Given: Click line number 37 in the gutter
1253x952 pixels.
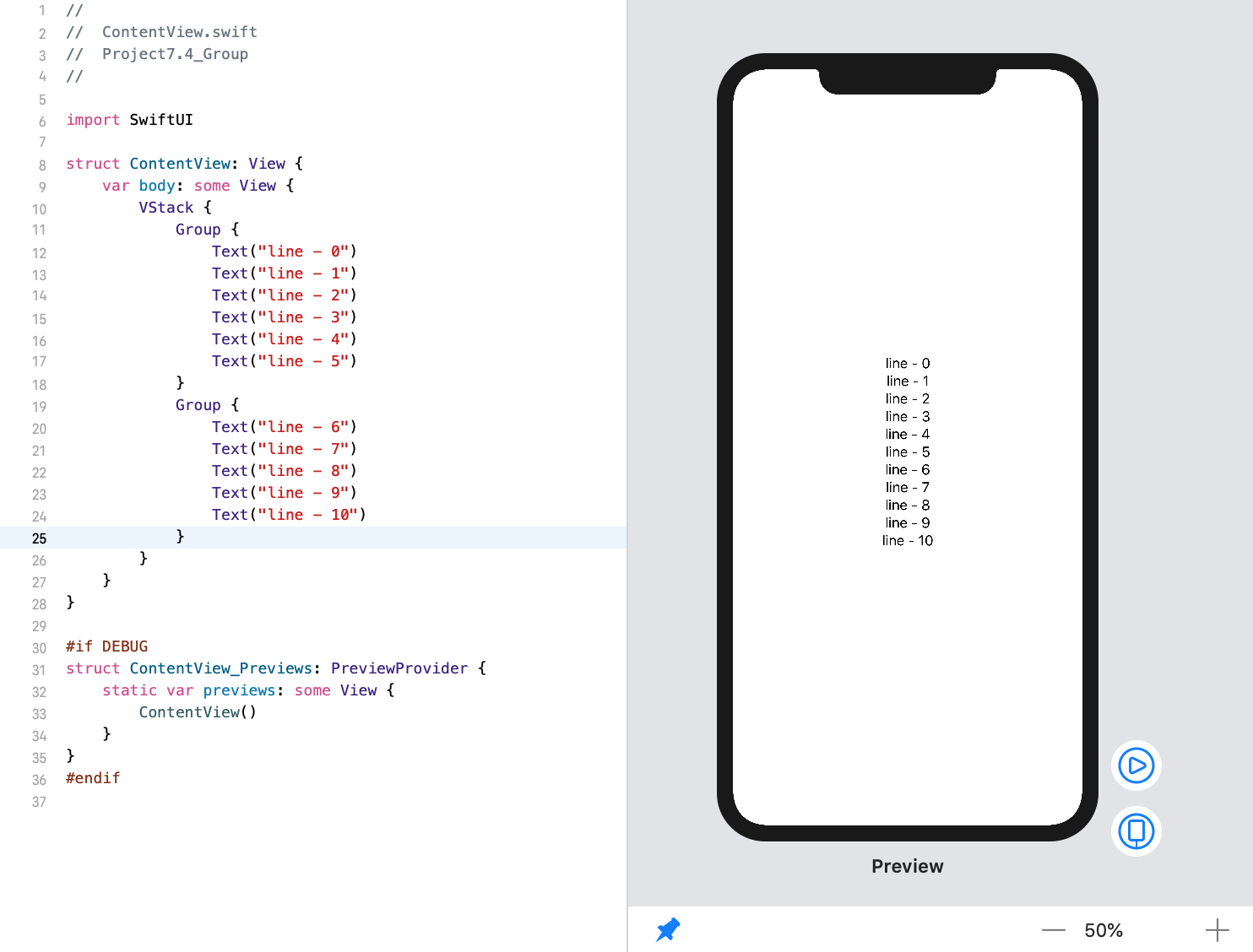Looking at the screenshot, I should [40, 802].
